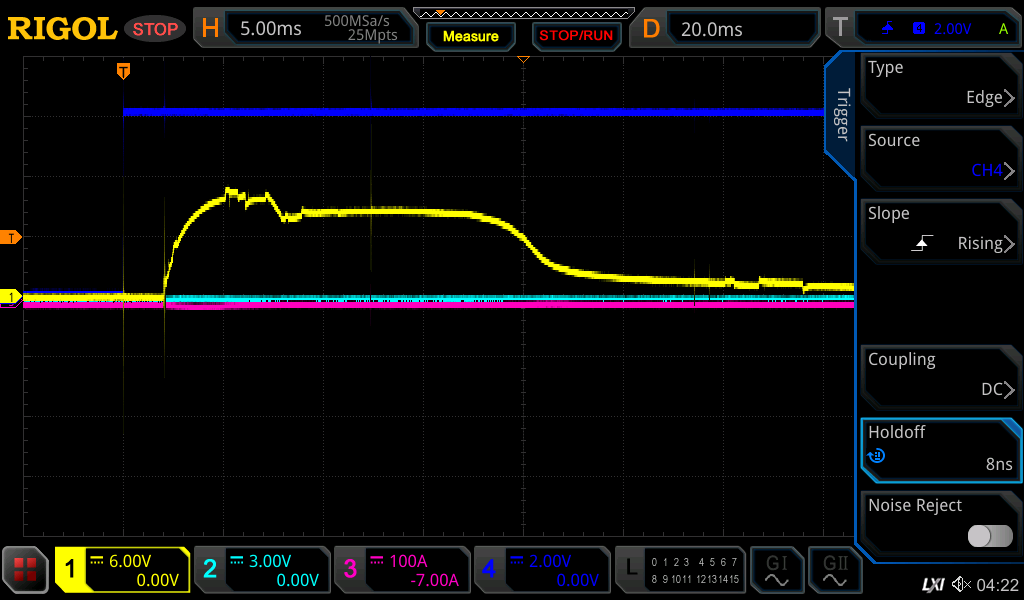
Task: Open the red grid function menu icon
Action: tap(25, 570)
